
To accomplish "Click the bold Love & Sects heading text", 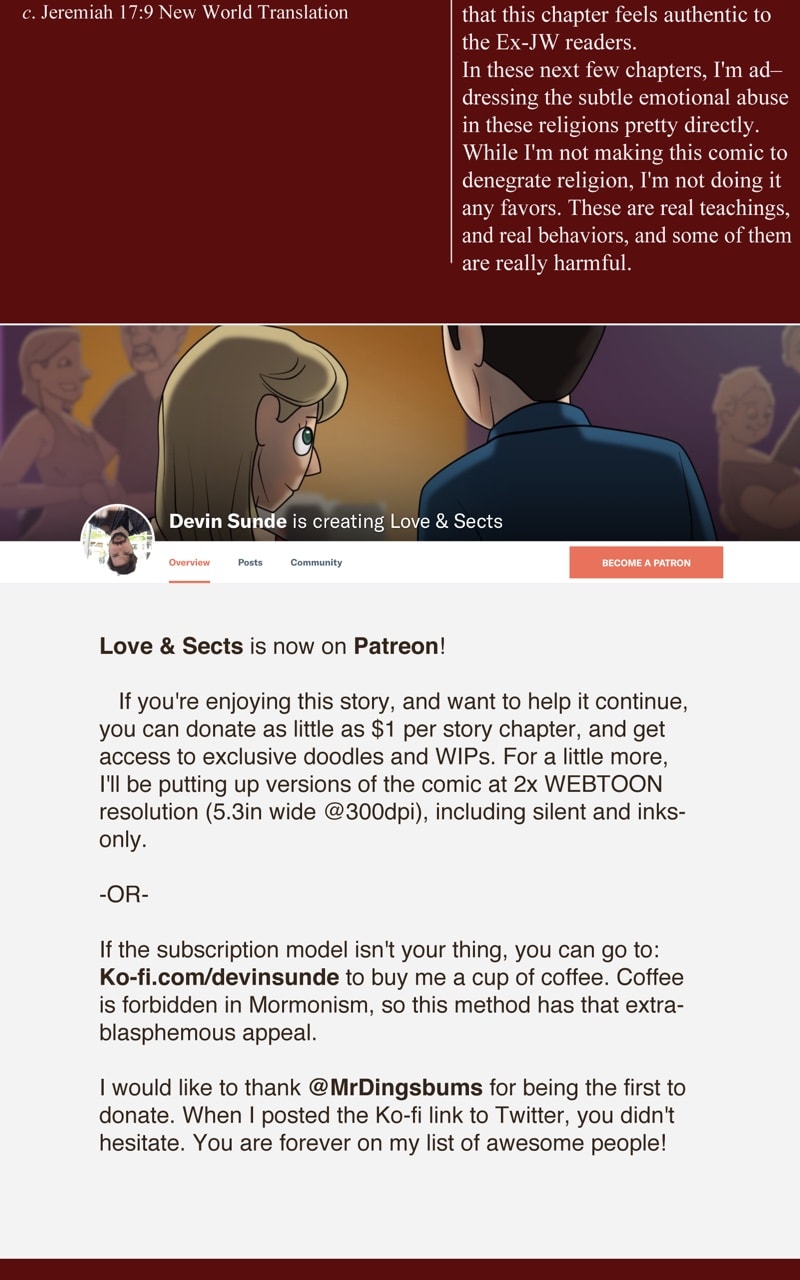I will tap(171, 646).
